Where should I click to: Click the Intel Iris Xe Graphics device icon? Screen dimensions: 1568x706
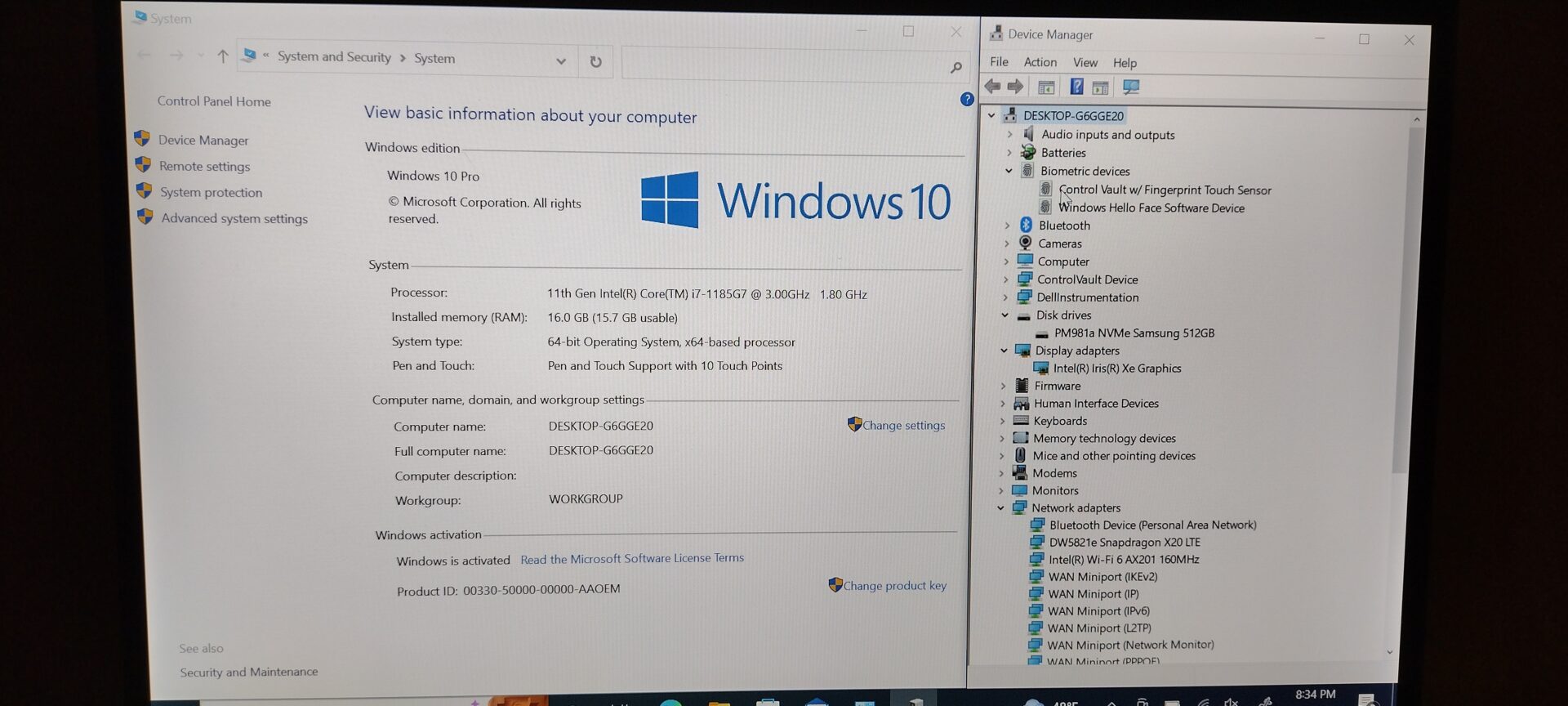point(1041,368)
